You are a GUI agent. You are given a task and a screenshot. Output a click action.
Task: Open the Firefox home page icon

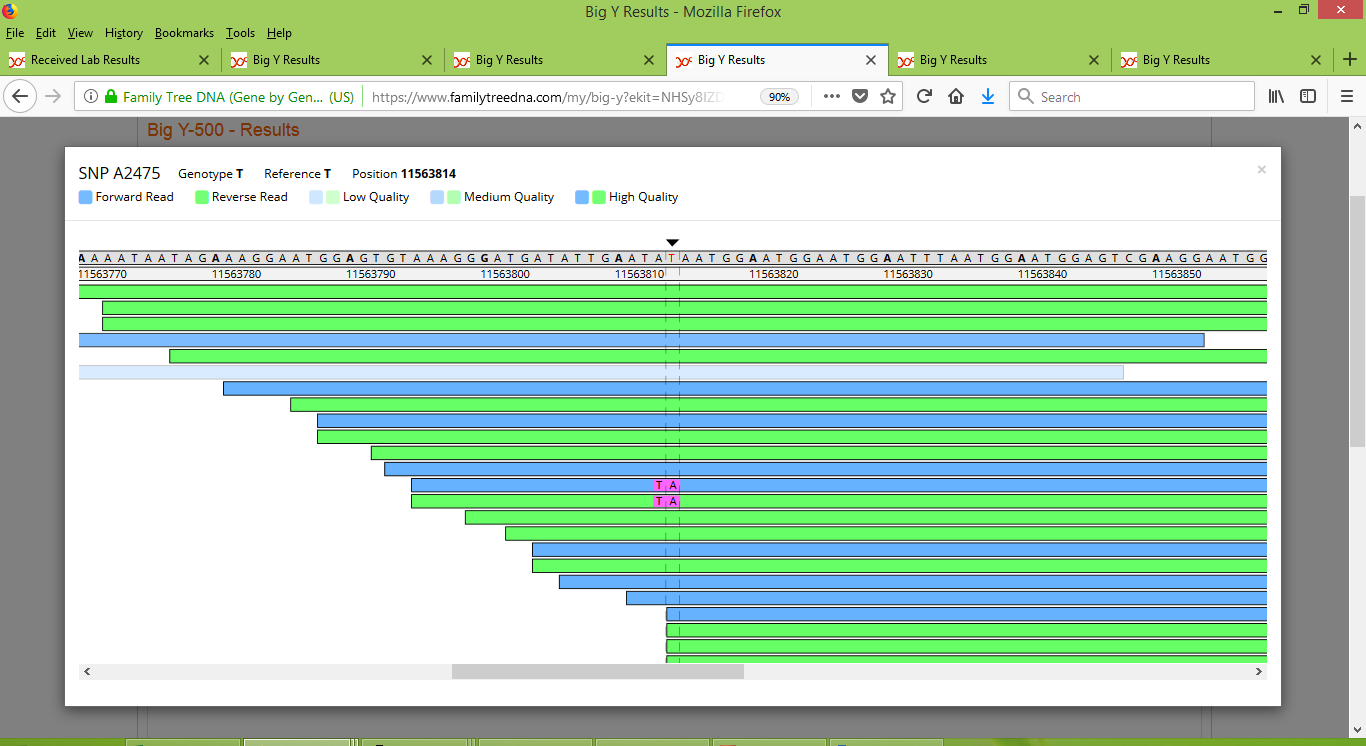[956, 97]
